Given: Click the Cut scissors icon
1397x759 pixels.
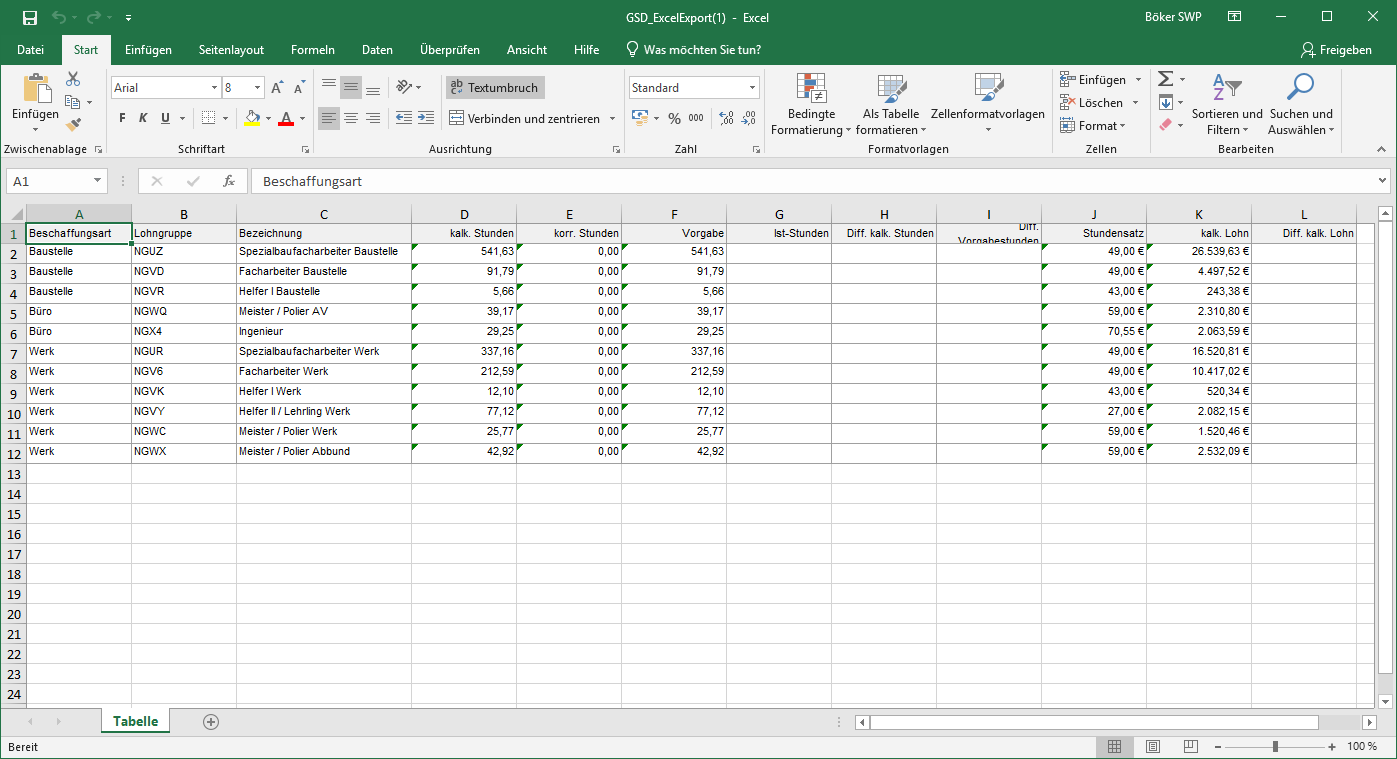Looking at the screenshot, I should pyautogui.click(x=73, y=79).
